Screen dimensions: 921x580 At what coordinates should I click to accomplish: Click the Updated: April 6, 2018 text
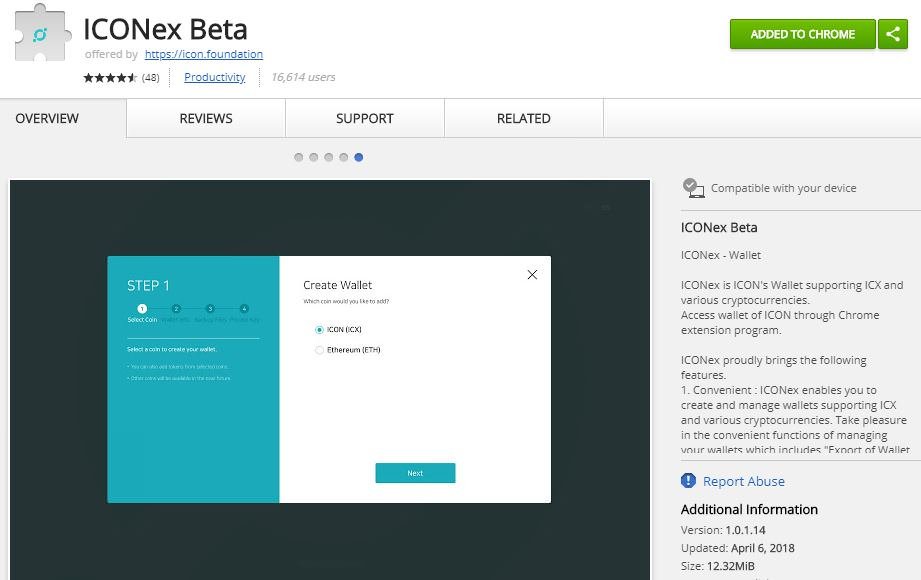(x=738, y=548)
